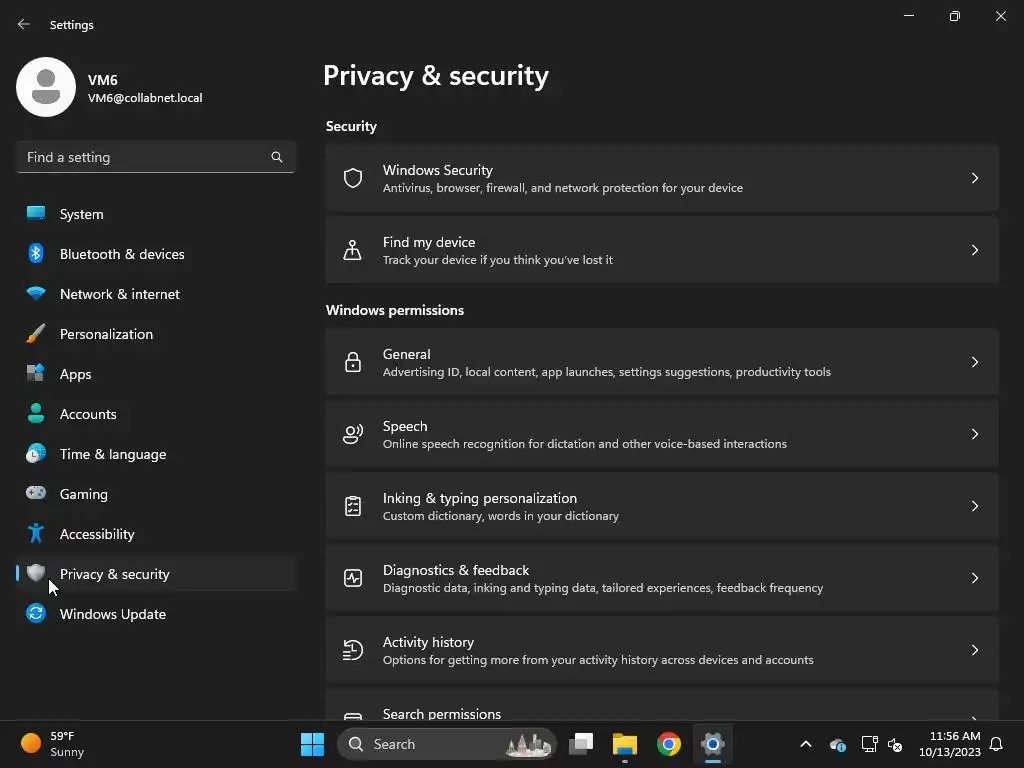Open the Windows Security settings title
1024x768 pixels.
438,170
